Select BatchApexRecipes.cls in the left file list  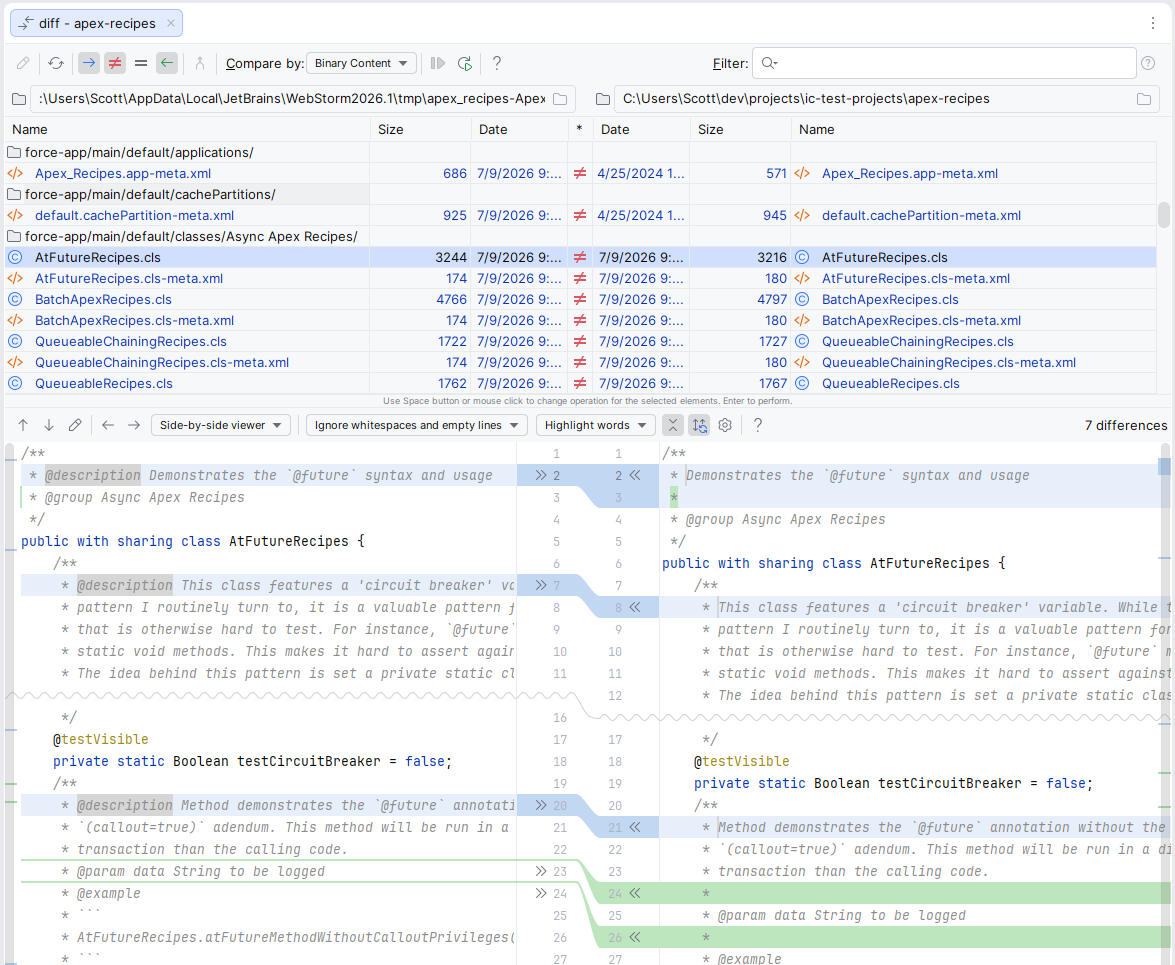(103, 300)
